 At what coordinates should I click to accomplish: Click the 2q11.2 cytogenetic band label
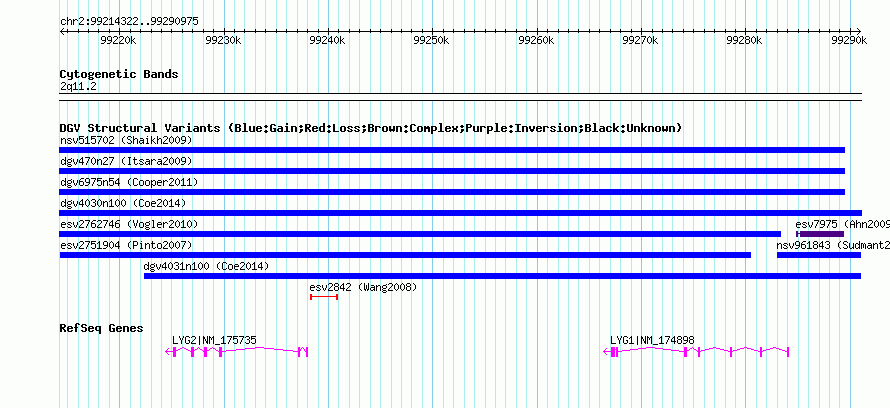(x=78, y=86)
